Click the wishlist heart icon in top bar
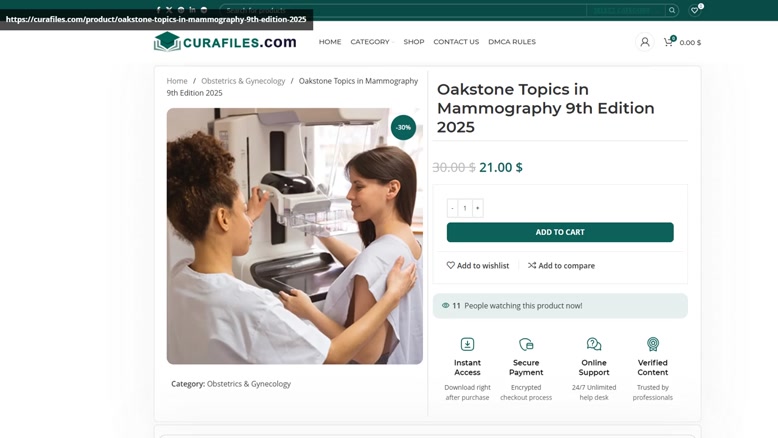This screenshot has width=778, height=438. (695, 10)
